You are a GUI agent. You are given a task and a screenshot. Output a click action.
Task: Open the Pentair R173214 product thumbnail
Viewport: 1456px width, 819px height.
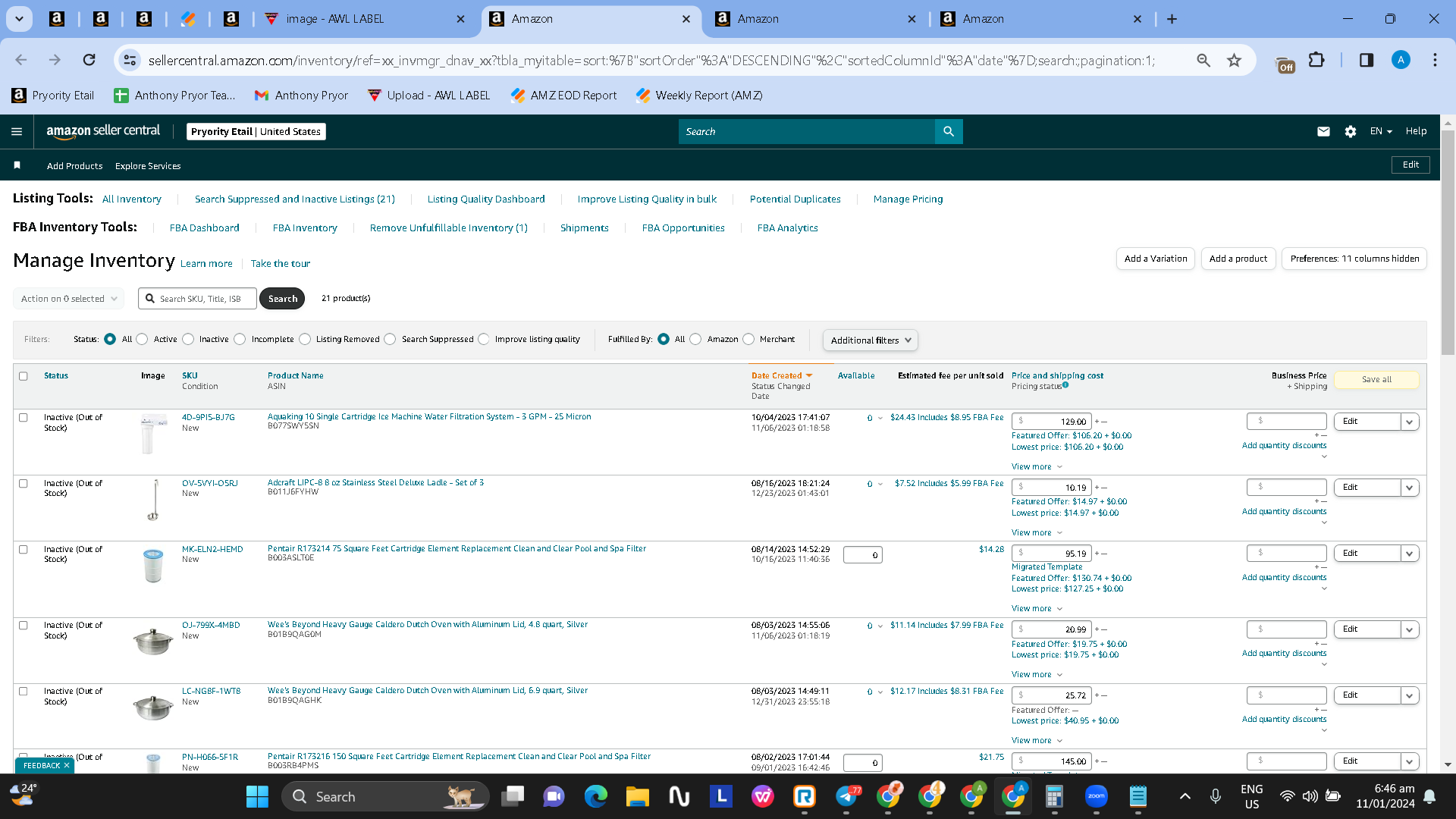153,566
